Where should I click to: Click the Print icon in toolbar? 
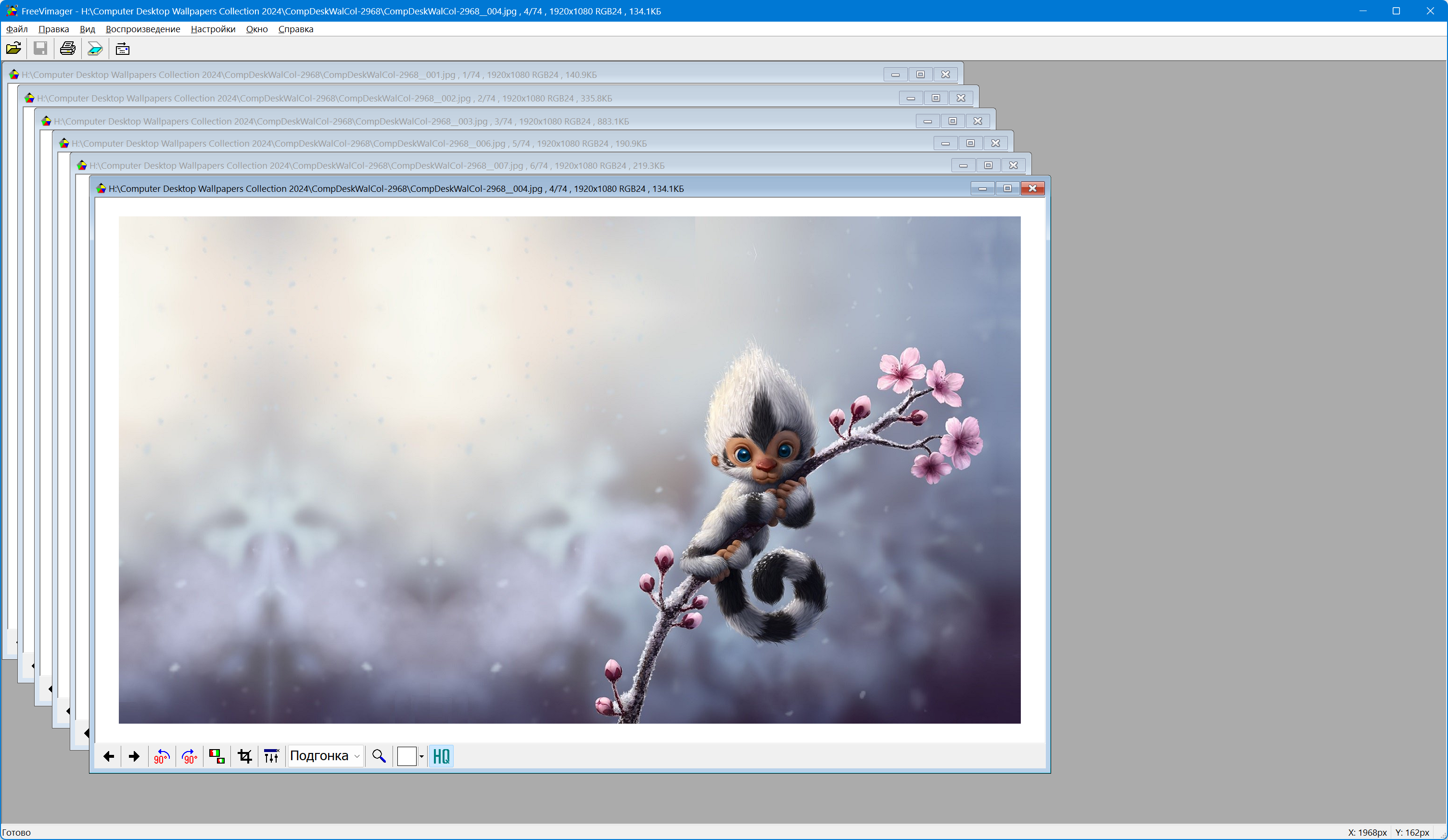[68, 49]
